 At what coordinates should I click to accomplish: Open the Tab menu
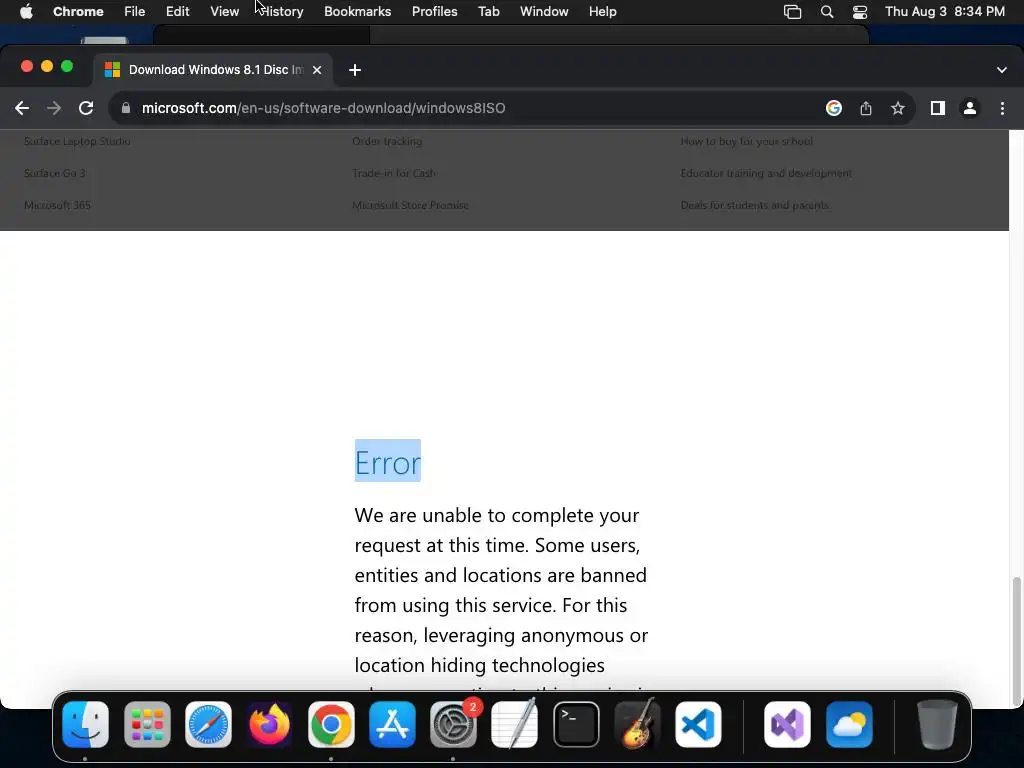coord(488,12)
